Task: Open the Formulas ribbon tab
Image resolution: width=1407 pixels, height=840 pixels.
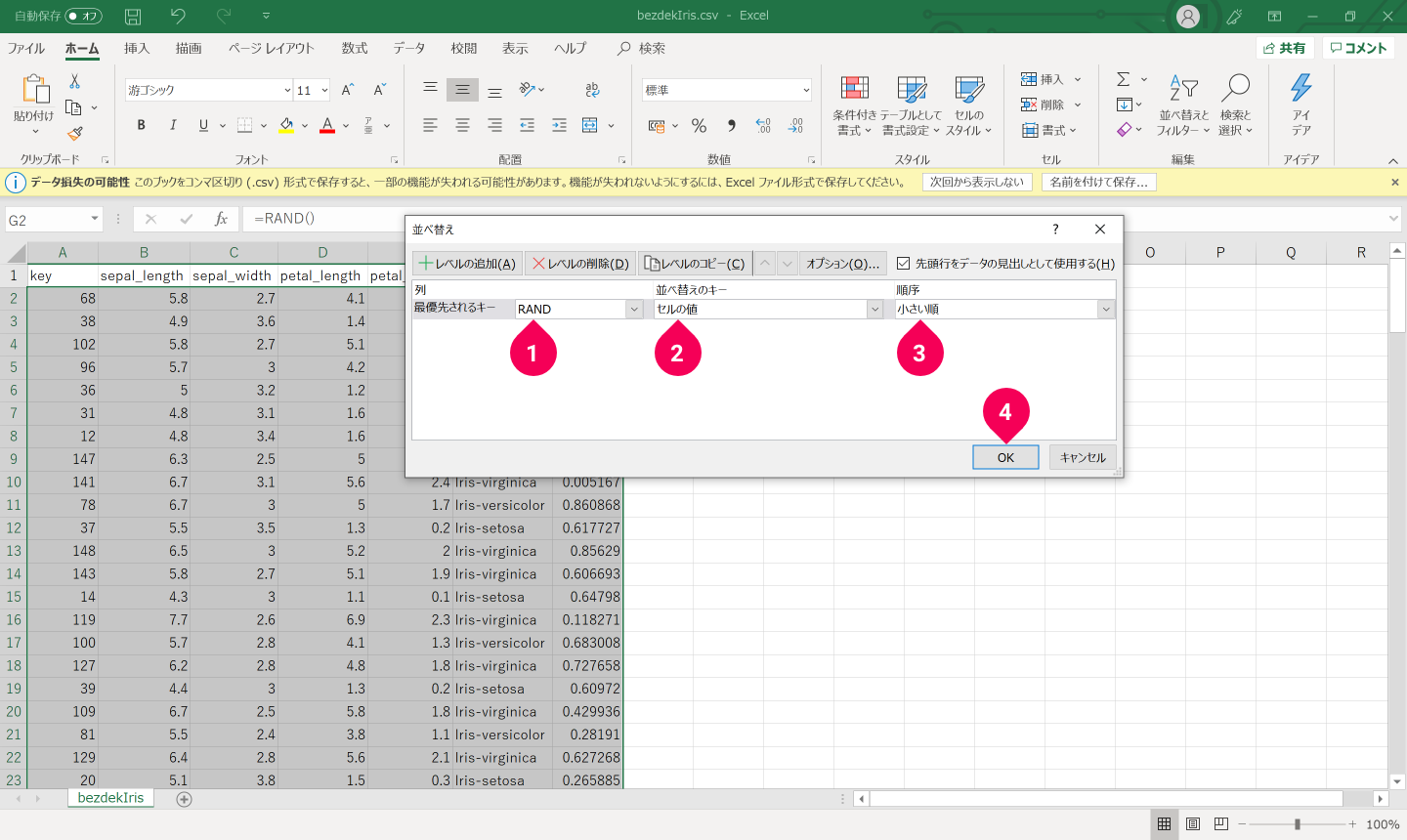Action: [x=355, y=48]
